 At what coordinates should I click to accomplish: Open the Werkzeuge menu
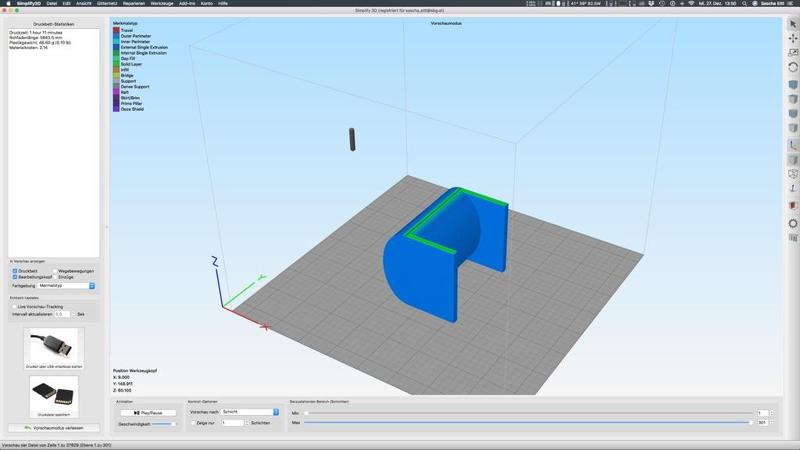click(162, 3)
